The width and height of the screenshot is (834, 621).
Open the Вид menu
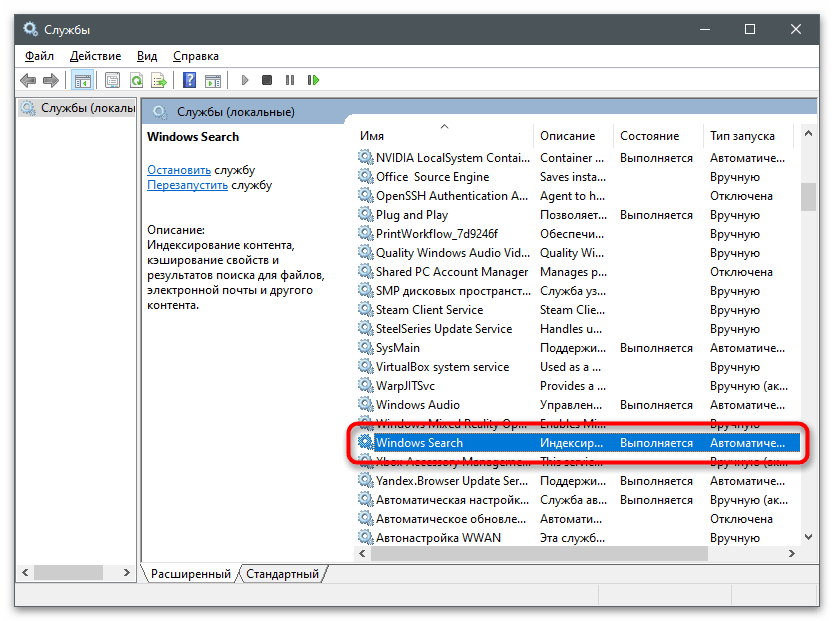click(x=147, y=56)
